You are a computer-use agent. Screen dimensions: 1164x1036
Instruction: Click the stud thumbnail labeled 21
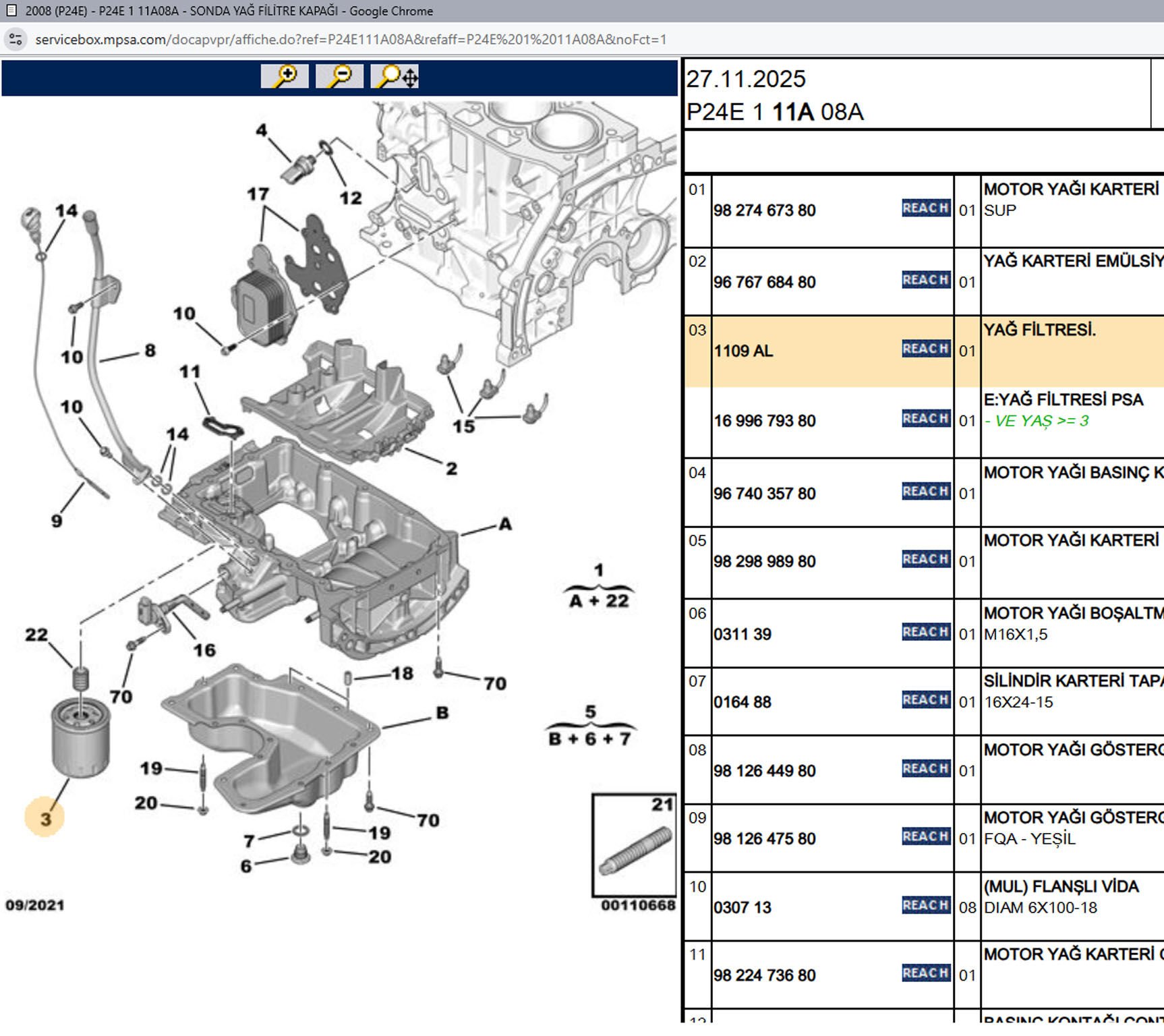click(634, 845)
